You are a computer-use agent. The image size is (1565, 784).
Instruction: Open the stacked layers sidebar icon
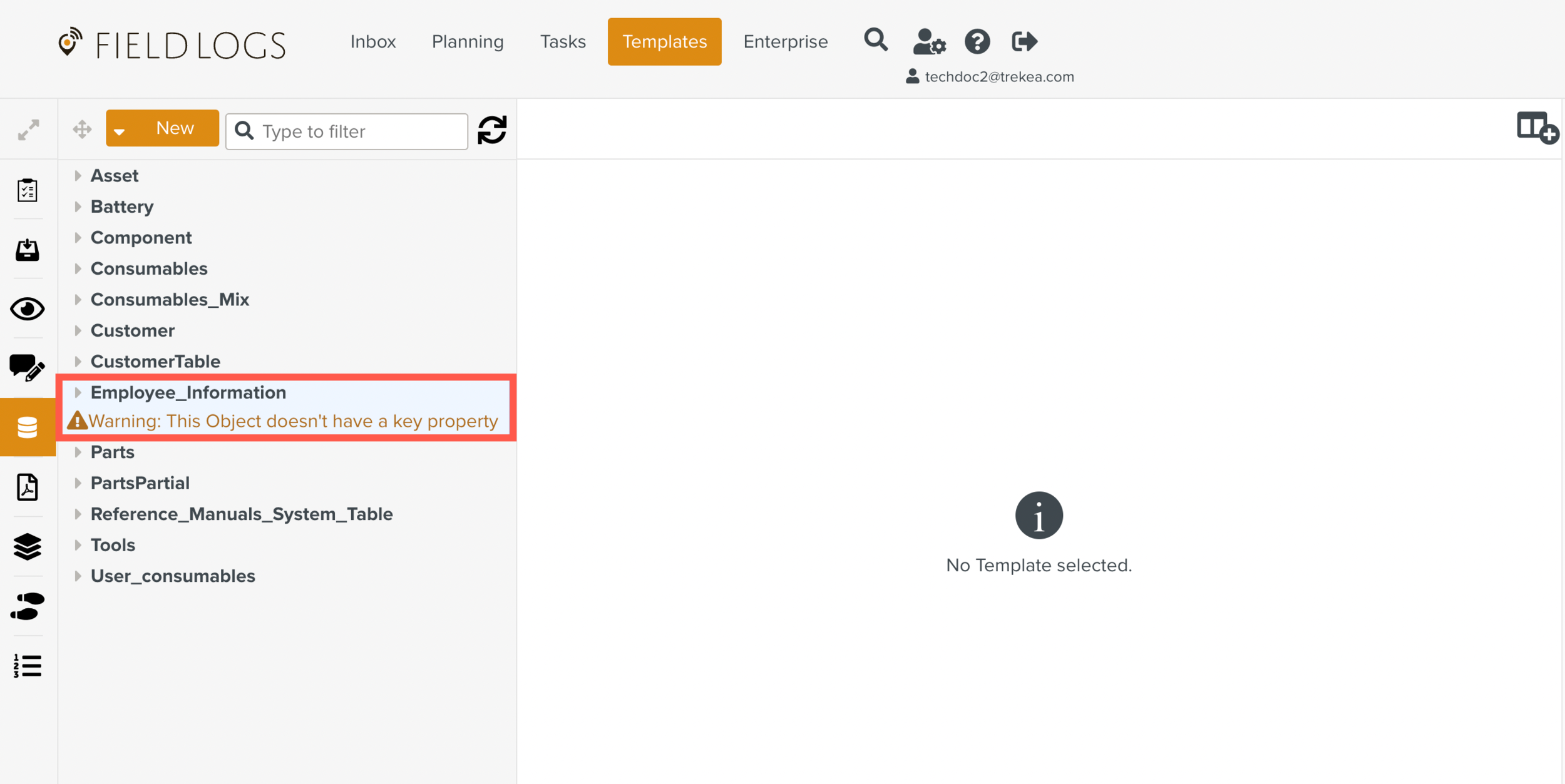point(28,546)
